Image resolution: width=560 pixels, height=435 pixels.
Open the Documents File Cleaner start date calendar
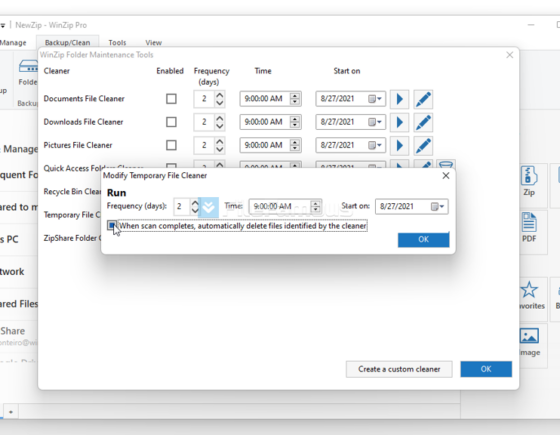(375, 99)
